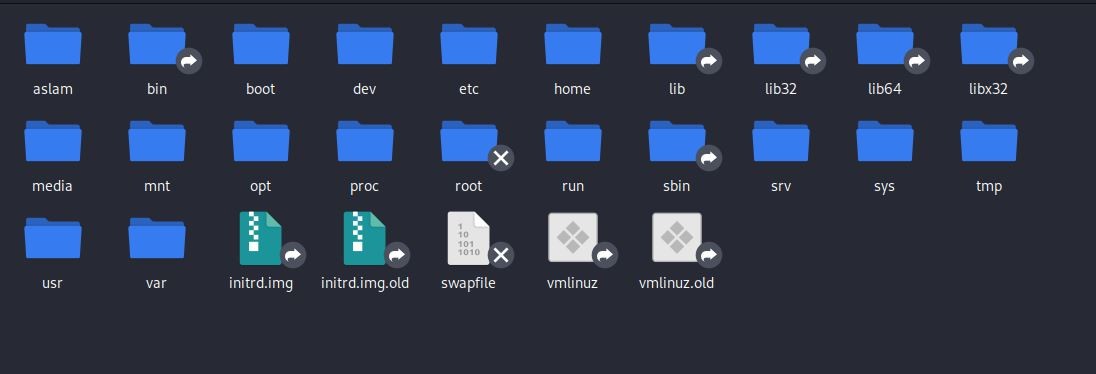Click the "etc" name label
Image resolution: width=1096 pixels, height=374 pixels.
[x=469, y=89]
